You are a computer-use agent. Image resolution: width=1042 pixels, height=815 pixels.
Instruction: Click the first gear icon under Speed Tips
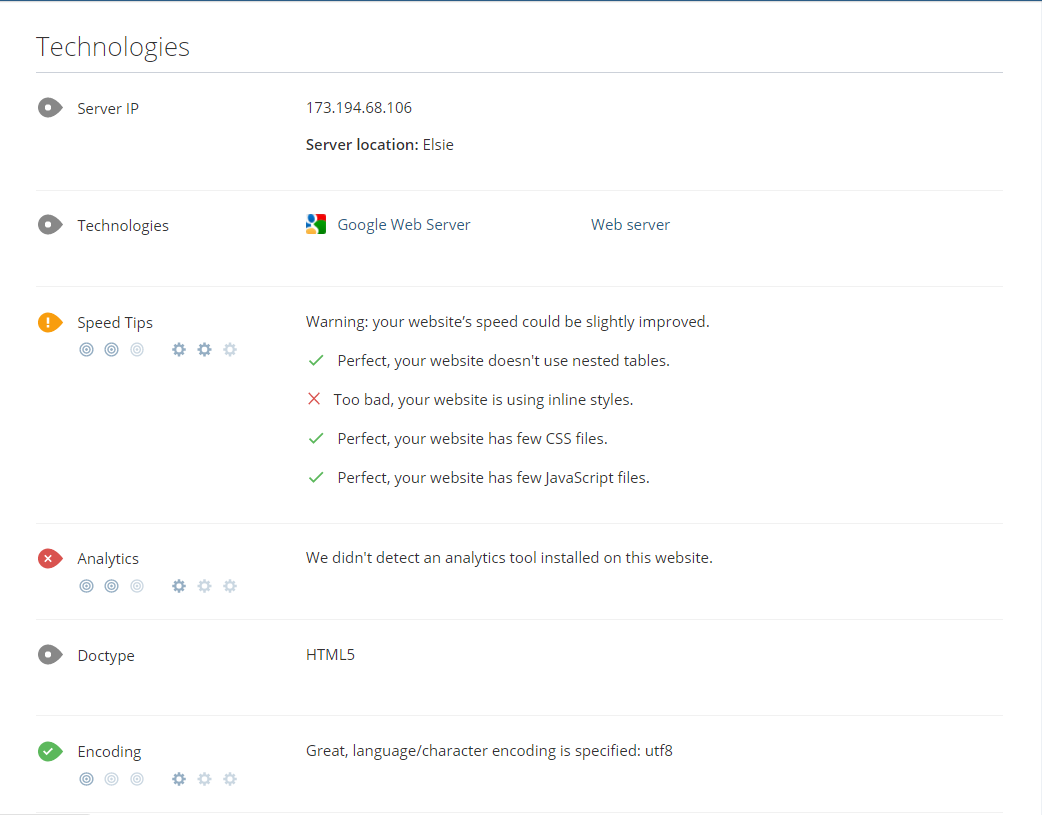coord(179,350)
